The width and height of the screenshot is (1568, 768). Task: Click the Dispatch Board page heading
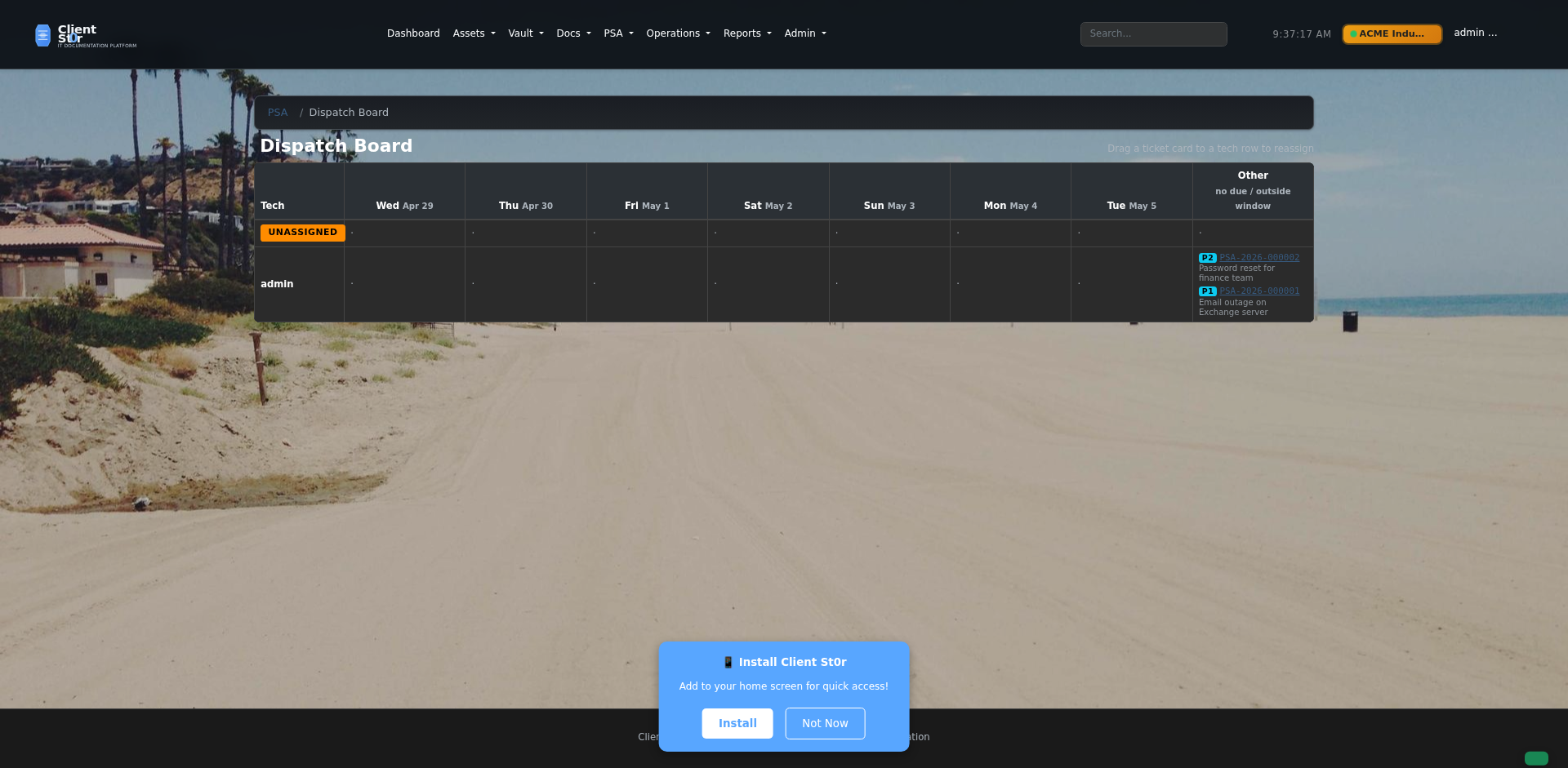point(336,145)
